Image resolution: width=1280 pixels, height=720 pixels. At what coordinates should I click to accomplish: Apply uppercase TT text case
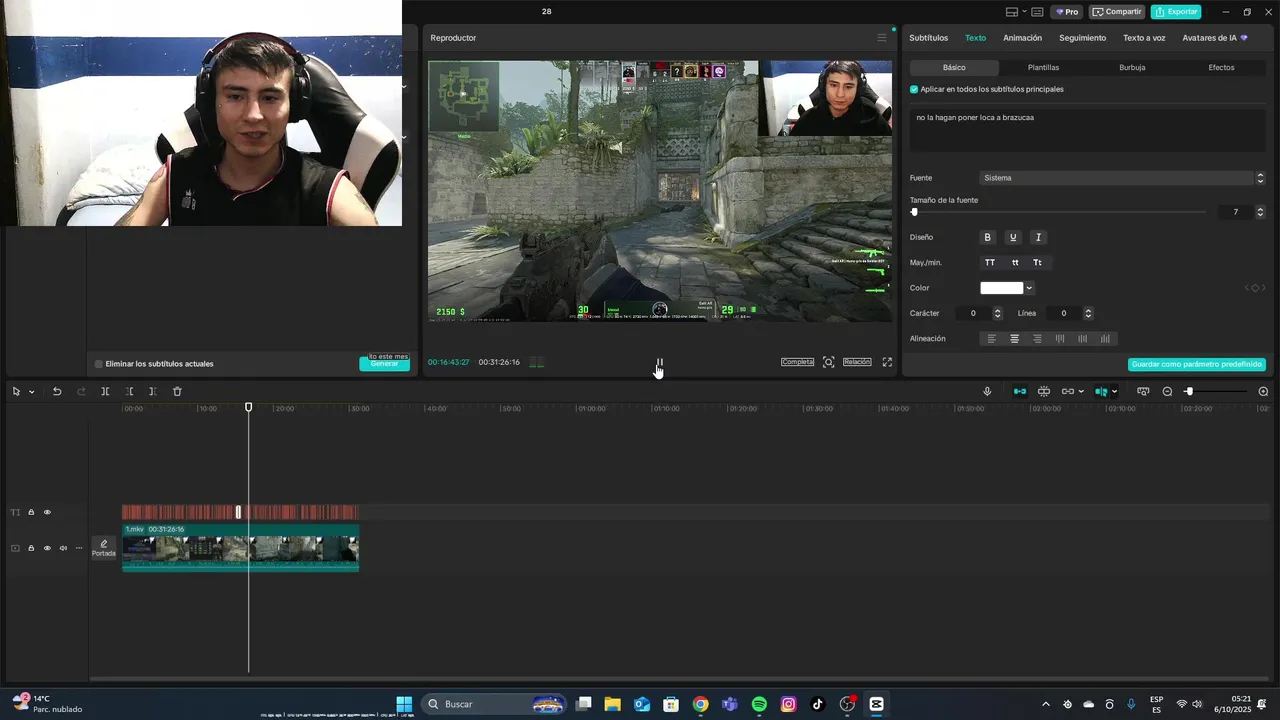pos(990,263)
